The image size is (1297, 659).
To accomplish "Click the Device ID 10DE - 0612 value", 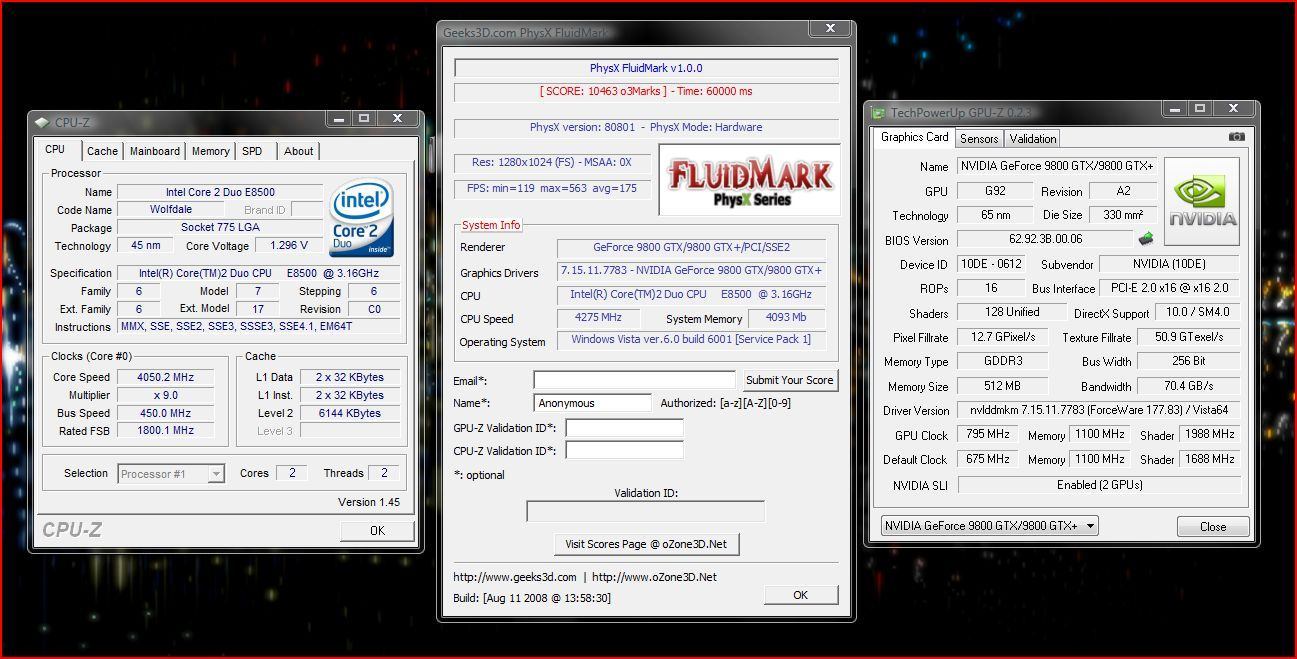I will pos(992,265).
